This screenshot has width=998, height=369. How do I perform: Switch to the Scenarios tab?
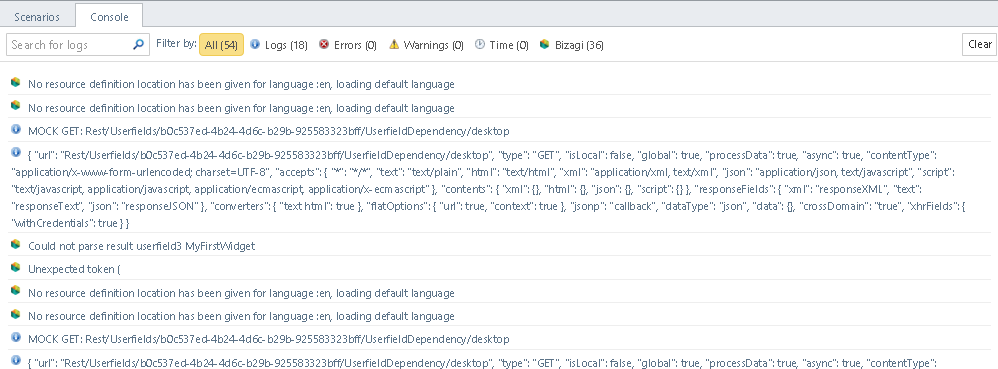(x=37, y=17)
